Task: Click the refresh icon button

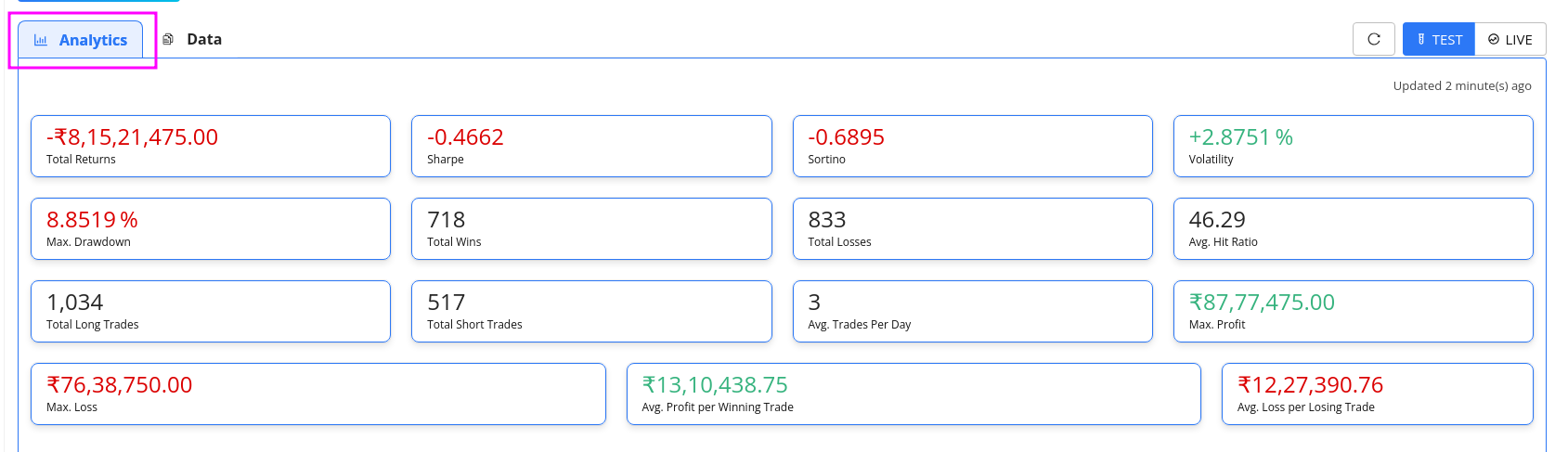Action: (x=1374, y=39)
